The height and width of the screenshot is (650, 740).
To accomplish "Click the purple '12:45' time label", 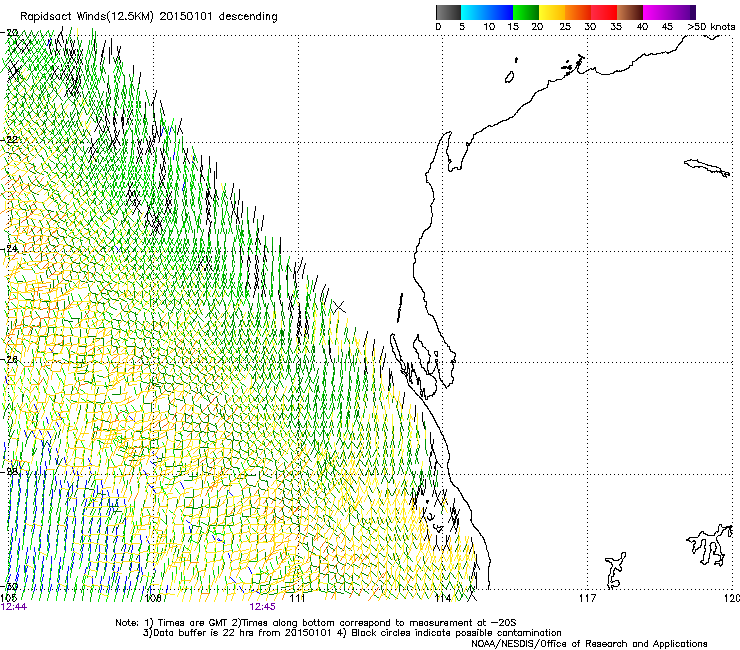I will tap(262, 607).
